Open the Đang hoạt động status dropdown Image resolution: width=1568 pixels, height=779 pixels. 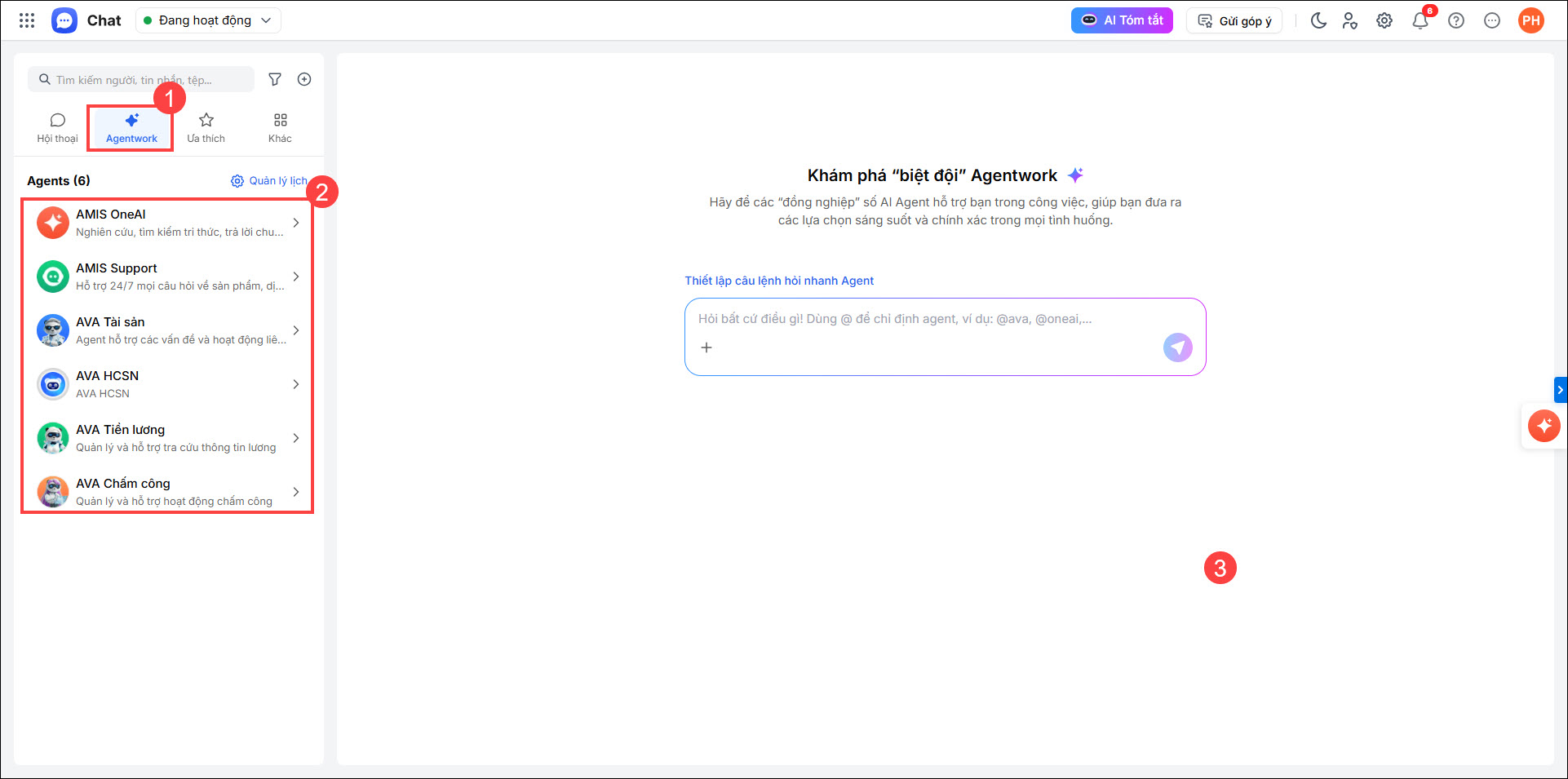tap(208, 20)
